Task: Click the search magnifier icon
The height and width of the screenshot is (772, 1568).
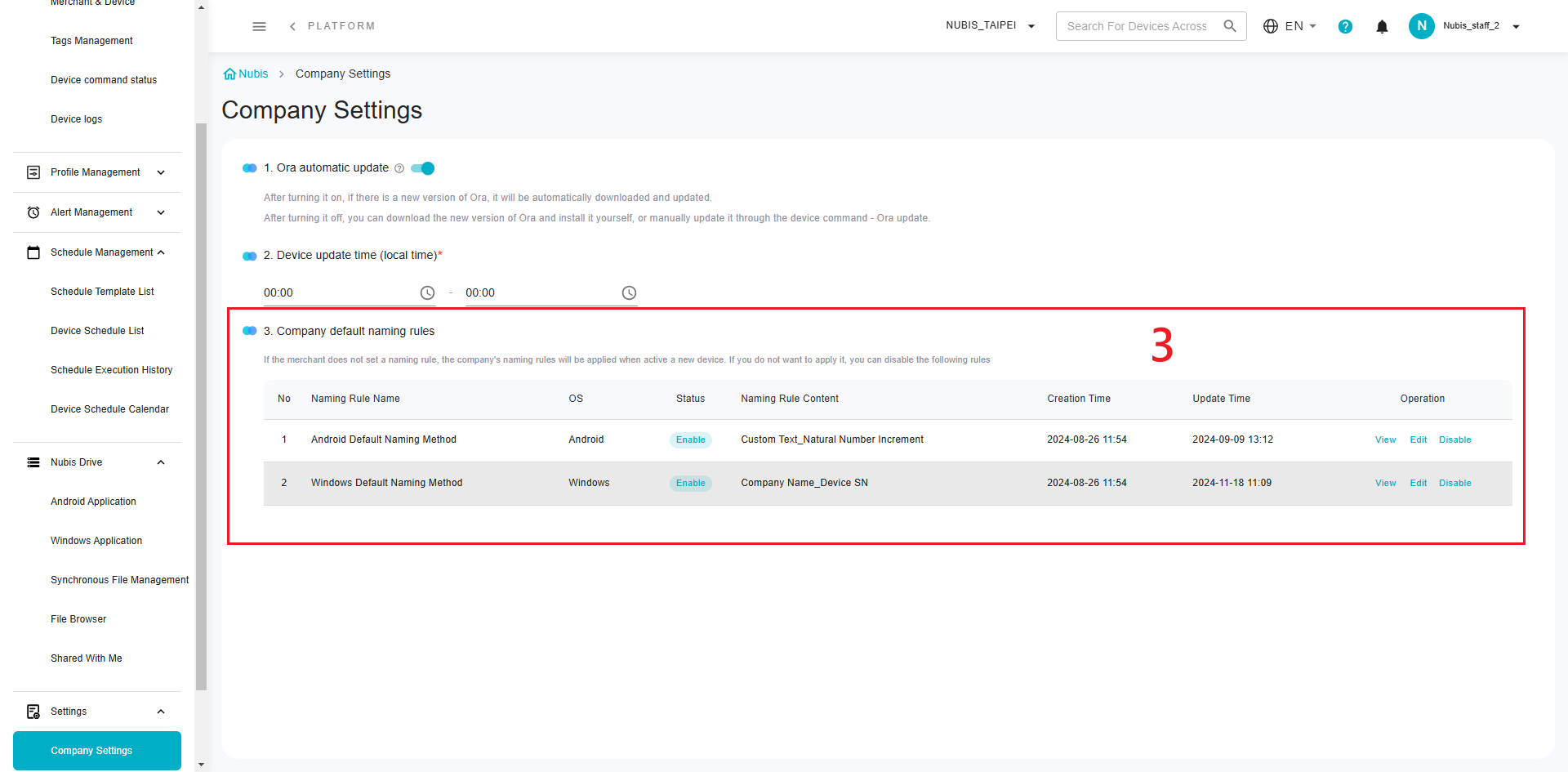Action: pyautogui.click(x=1230, y=26)
